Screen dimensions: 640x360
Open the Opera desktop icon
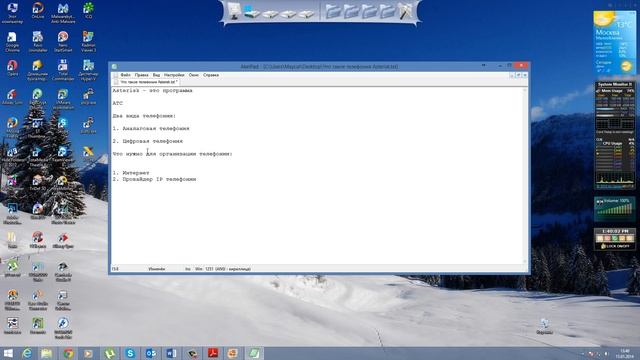point(12,68)
